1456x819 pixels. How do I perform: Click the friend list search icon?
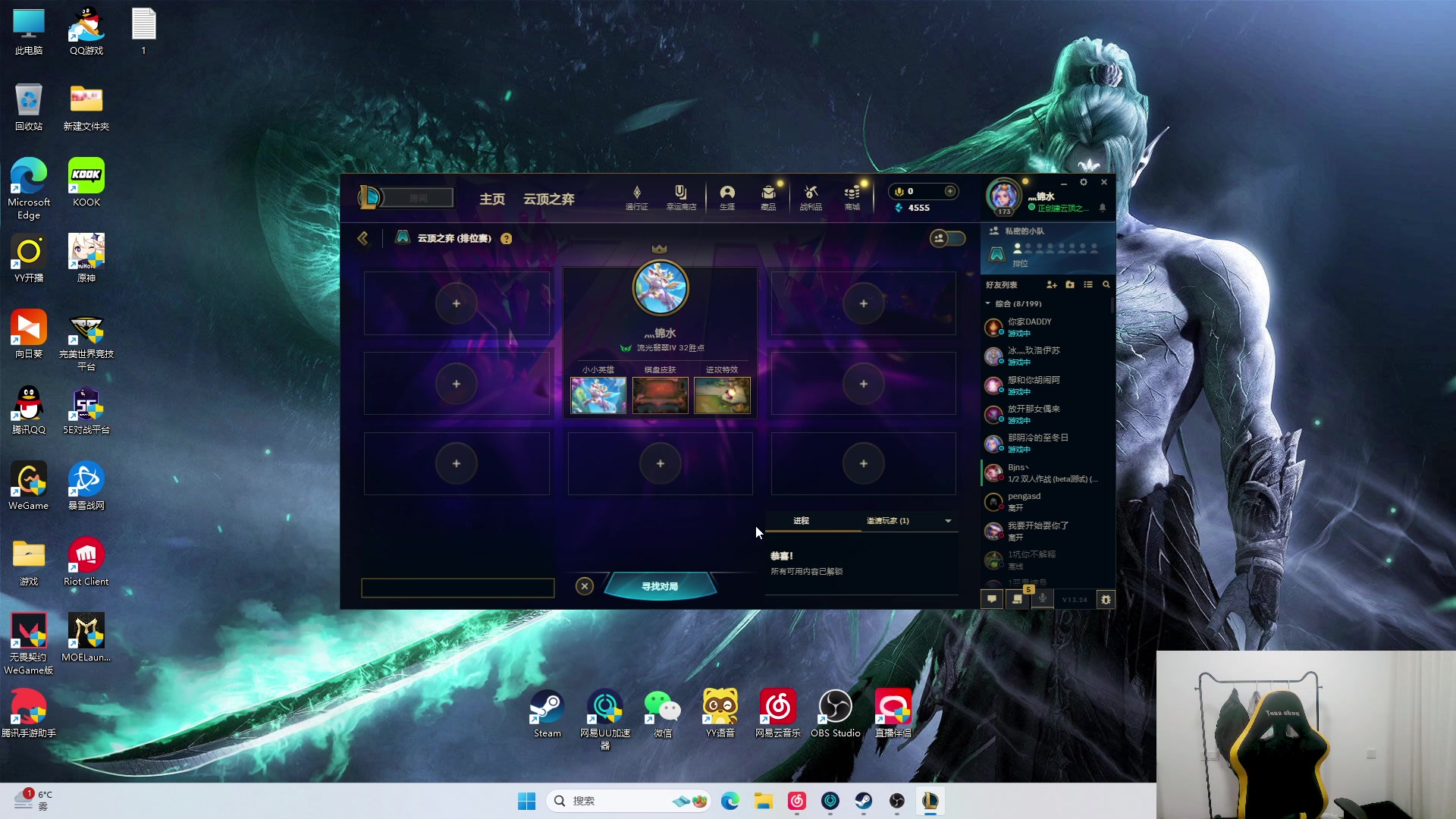click(1106, 284)
